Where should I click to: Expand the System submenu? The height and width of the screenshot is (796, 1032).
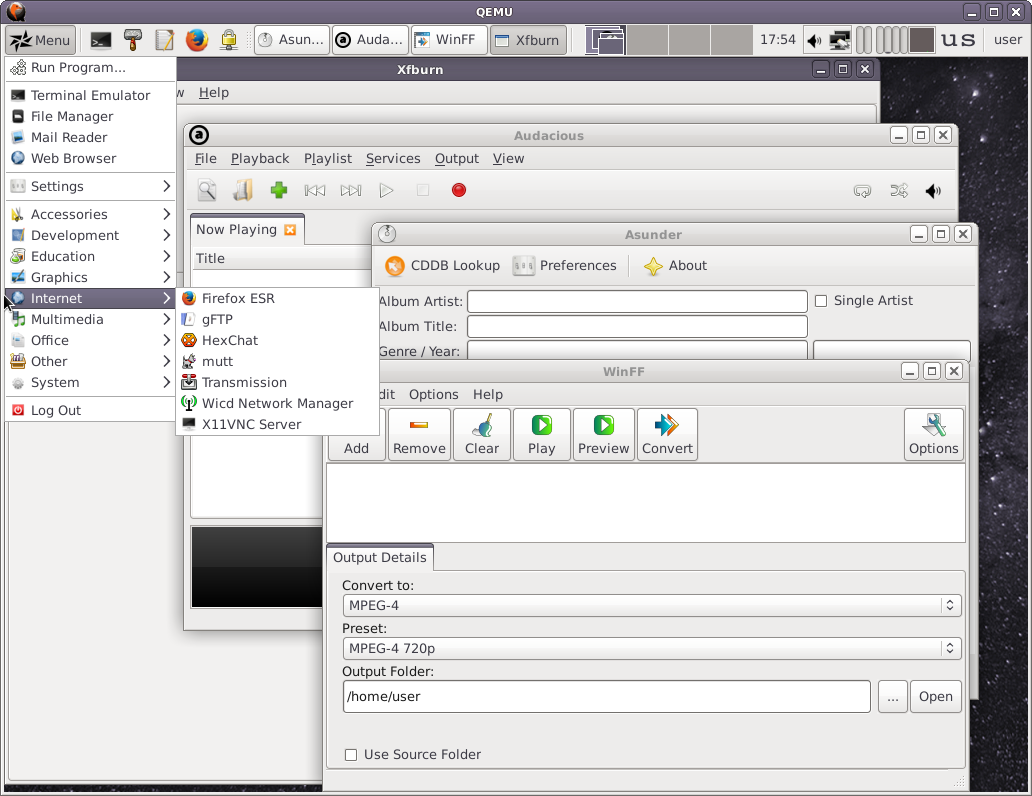click(90, 383)
